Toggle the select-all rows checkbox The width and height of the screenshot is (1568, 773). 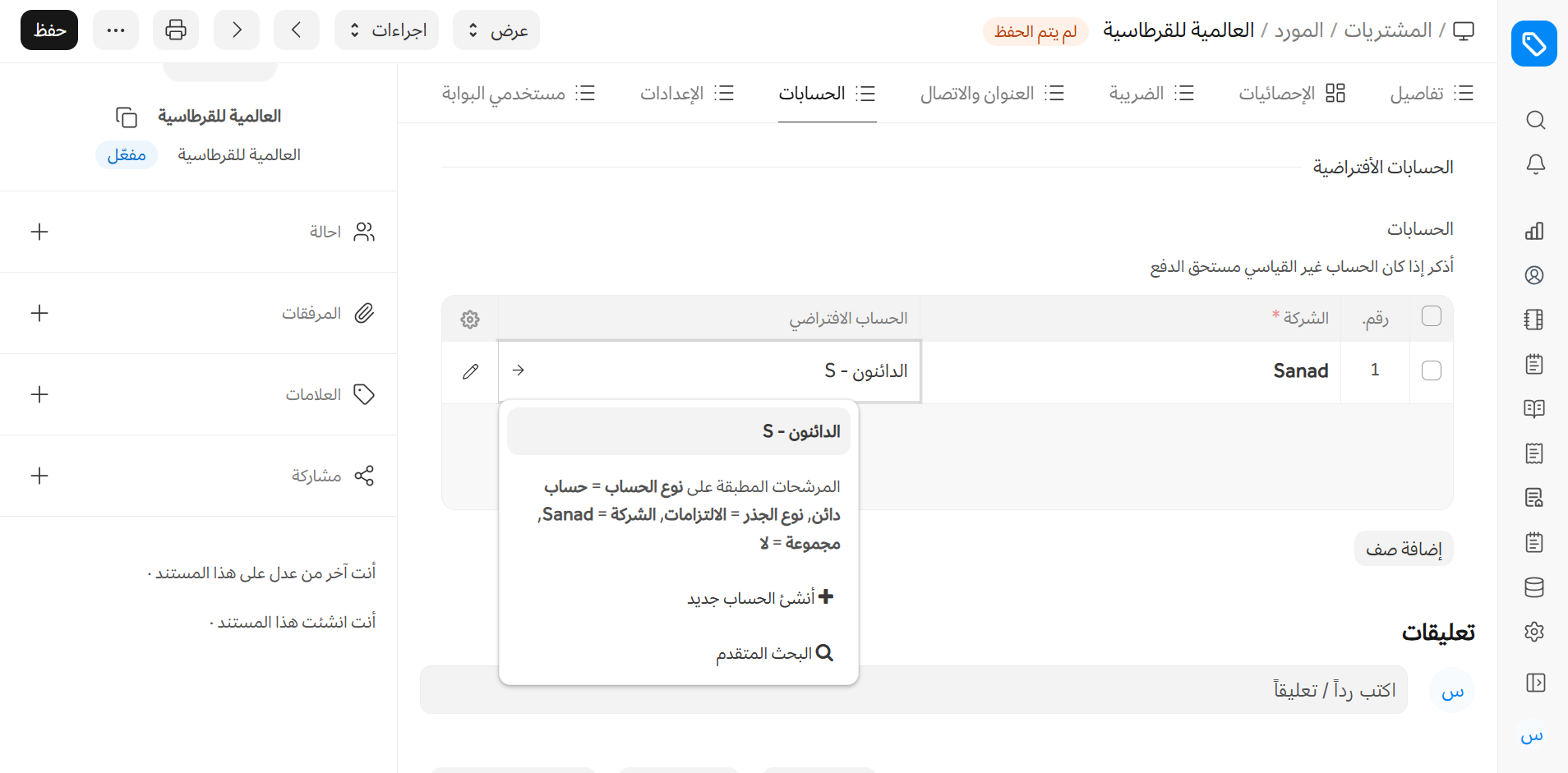(1431, 316)
